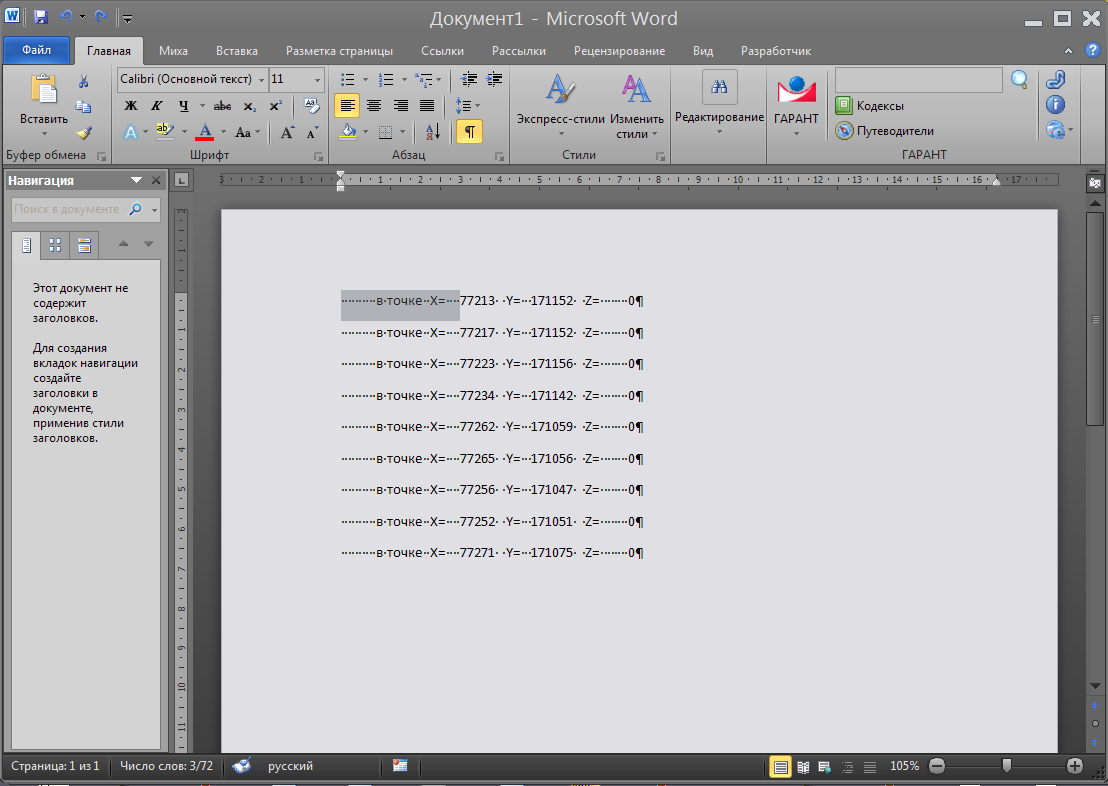Open the Файл menu tab
Screen dimensions: 1108x786
tap(37, 50)
